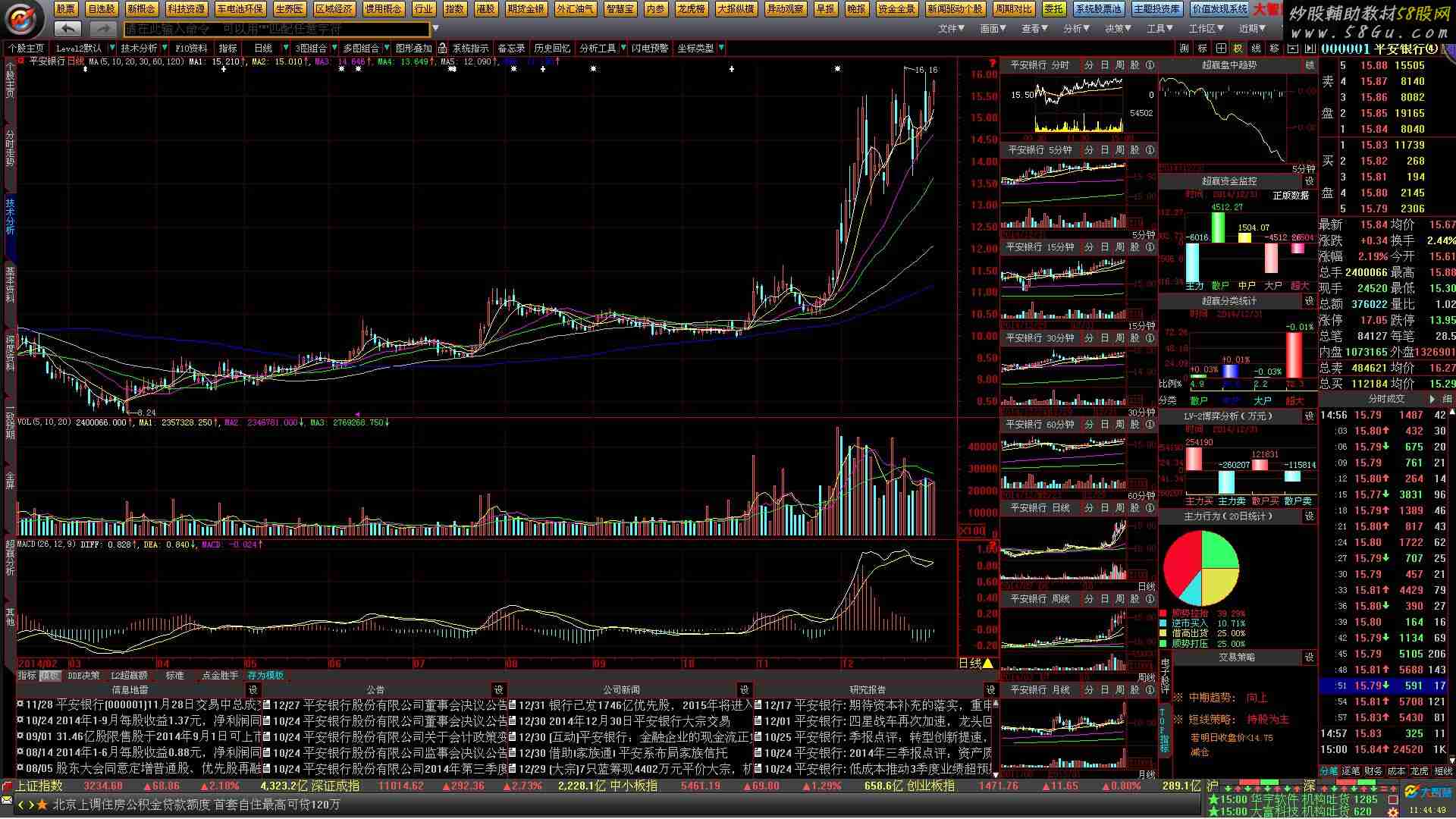Open dropdown arrow next to 坐标类型
Viewport: 1456px width, 819px height.
tap(720, 48)
